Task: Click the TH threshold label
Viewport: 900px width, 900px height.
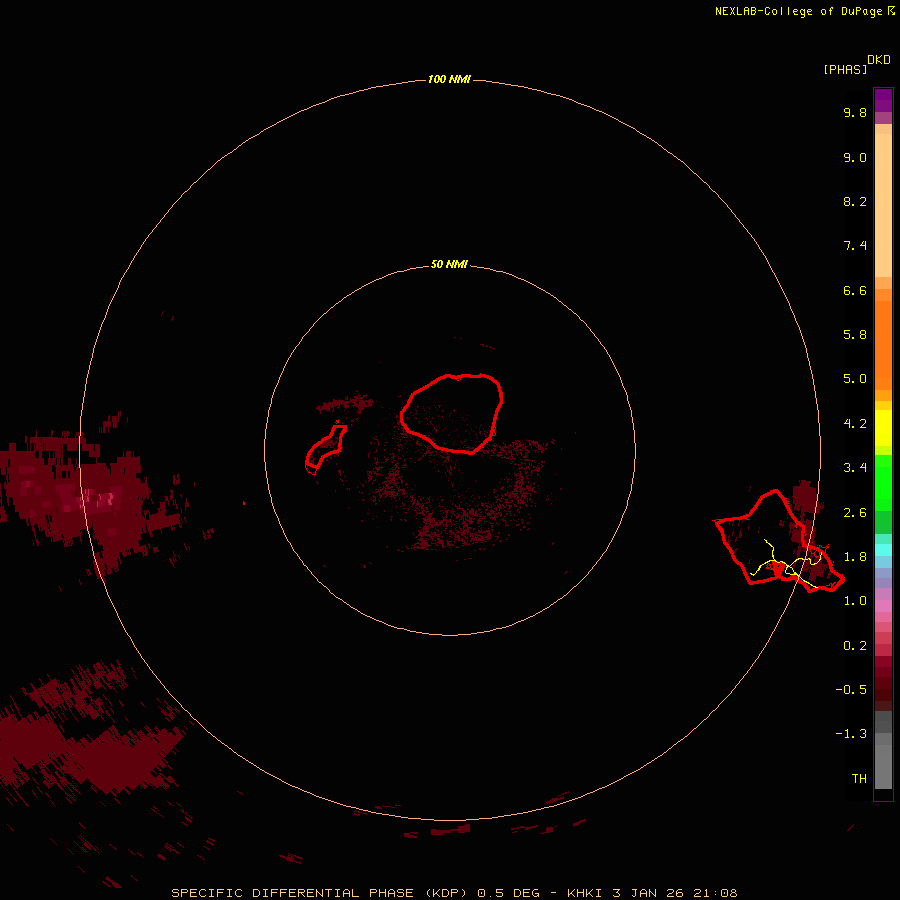Action: tap(859, 779)
